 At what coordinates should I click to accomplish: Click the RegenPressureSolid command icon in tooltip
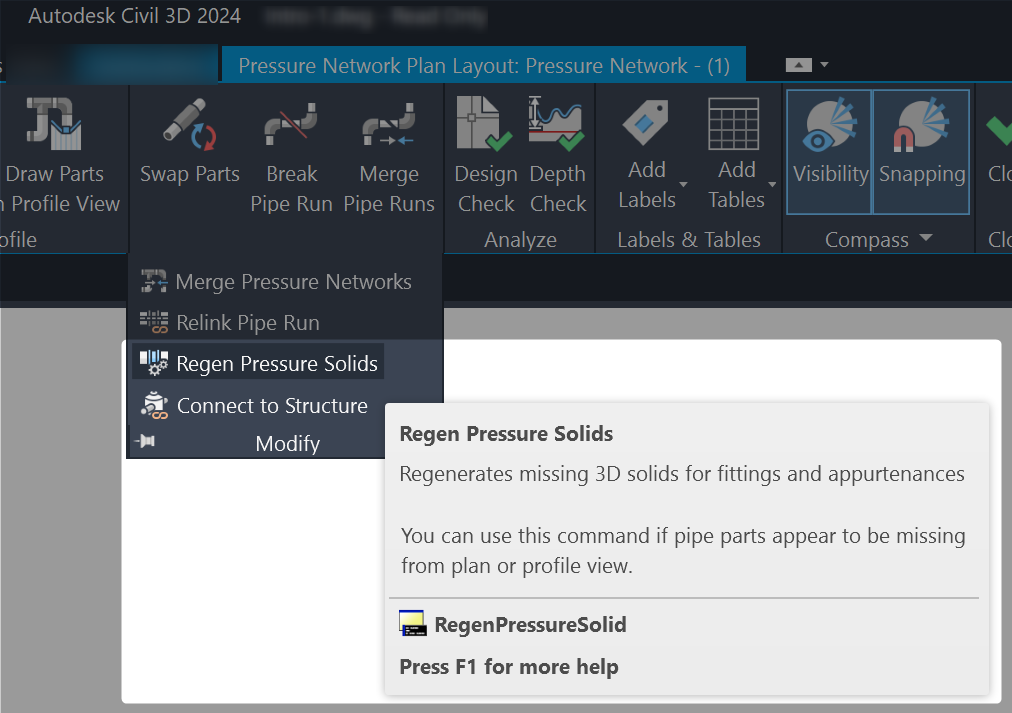point(412,624)
